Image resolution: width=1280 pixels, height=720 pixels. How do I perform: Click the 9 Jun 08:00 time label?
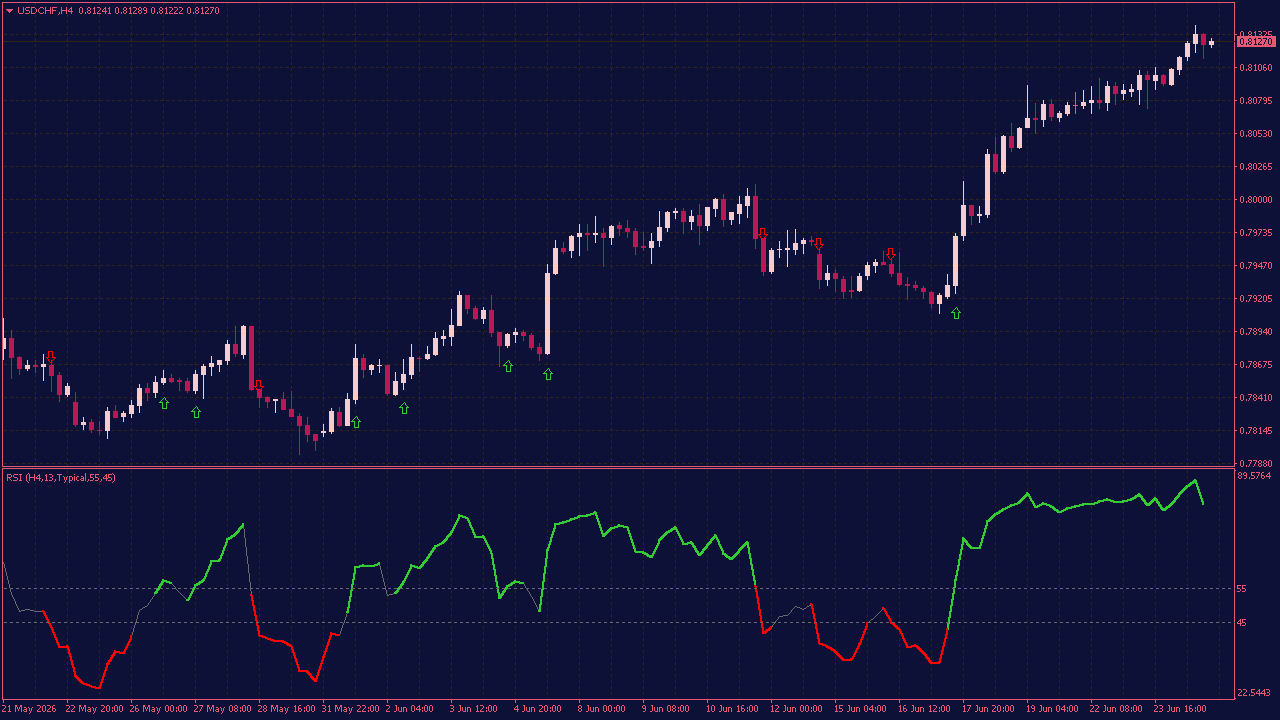(666, 709)
